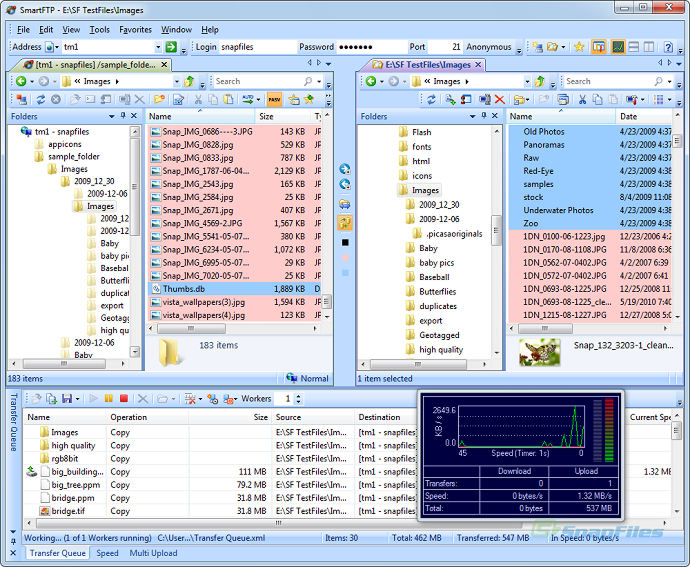Reconnect icon in remote pane toolbar
This screenshot has width=690, height=567.
21,99
